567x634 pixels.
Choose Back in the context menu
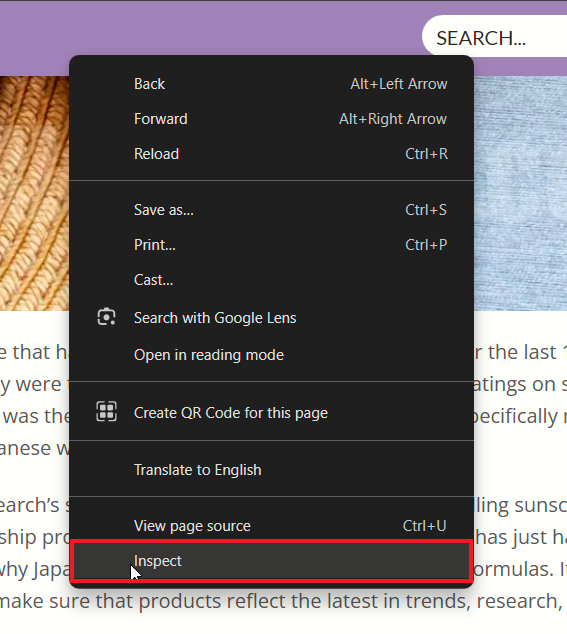pyautogui.click(x=271, y=84)
